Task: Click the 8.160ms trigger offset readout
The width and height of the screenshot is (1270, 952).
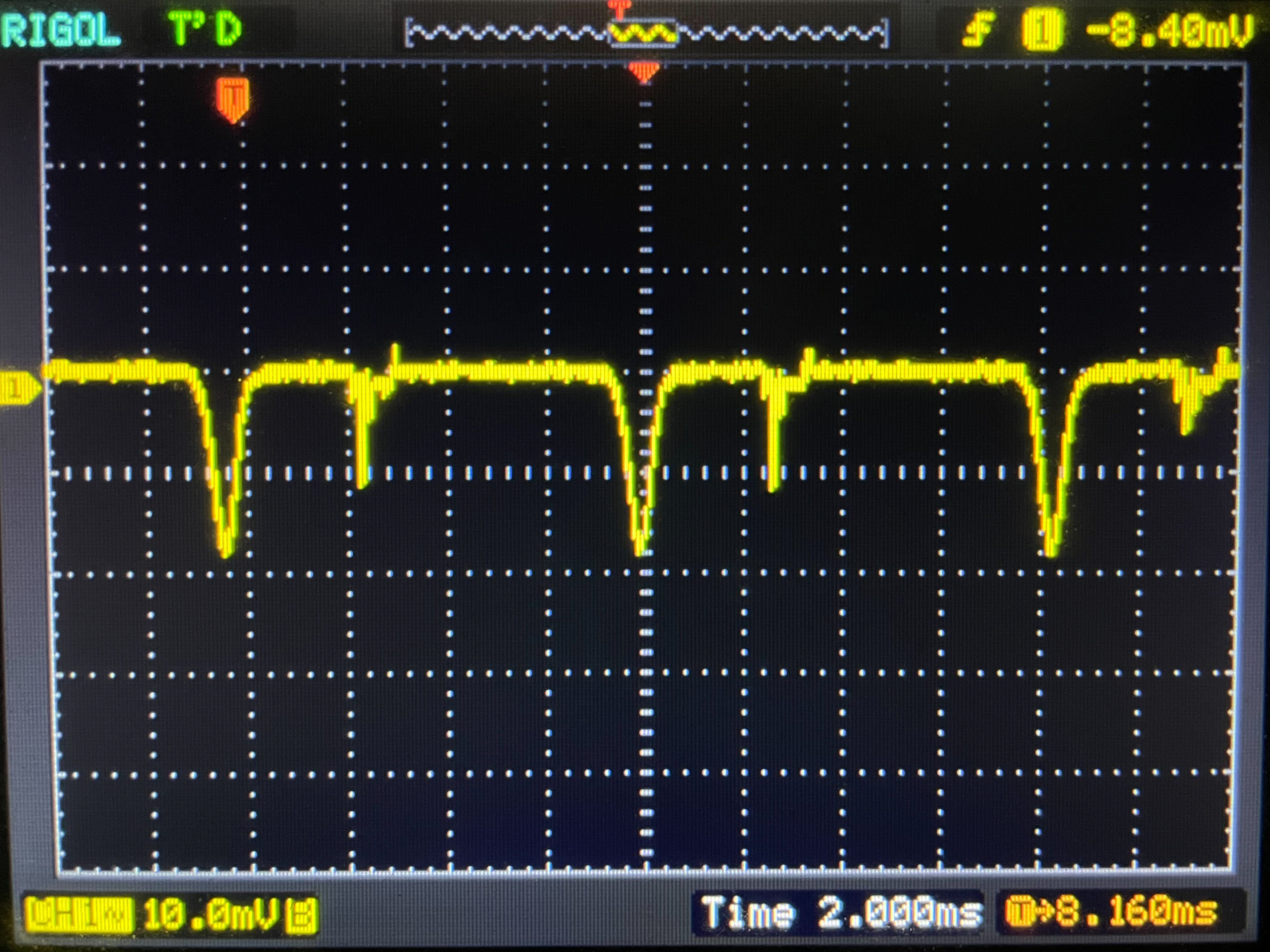Action: click(1111, 912)
